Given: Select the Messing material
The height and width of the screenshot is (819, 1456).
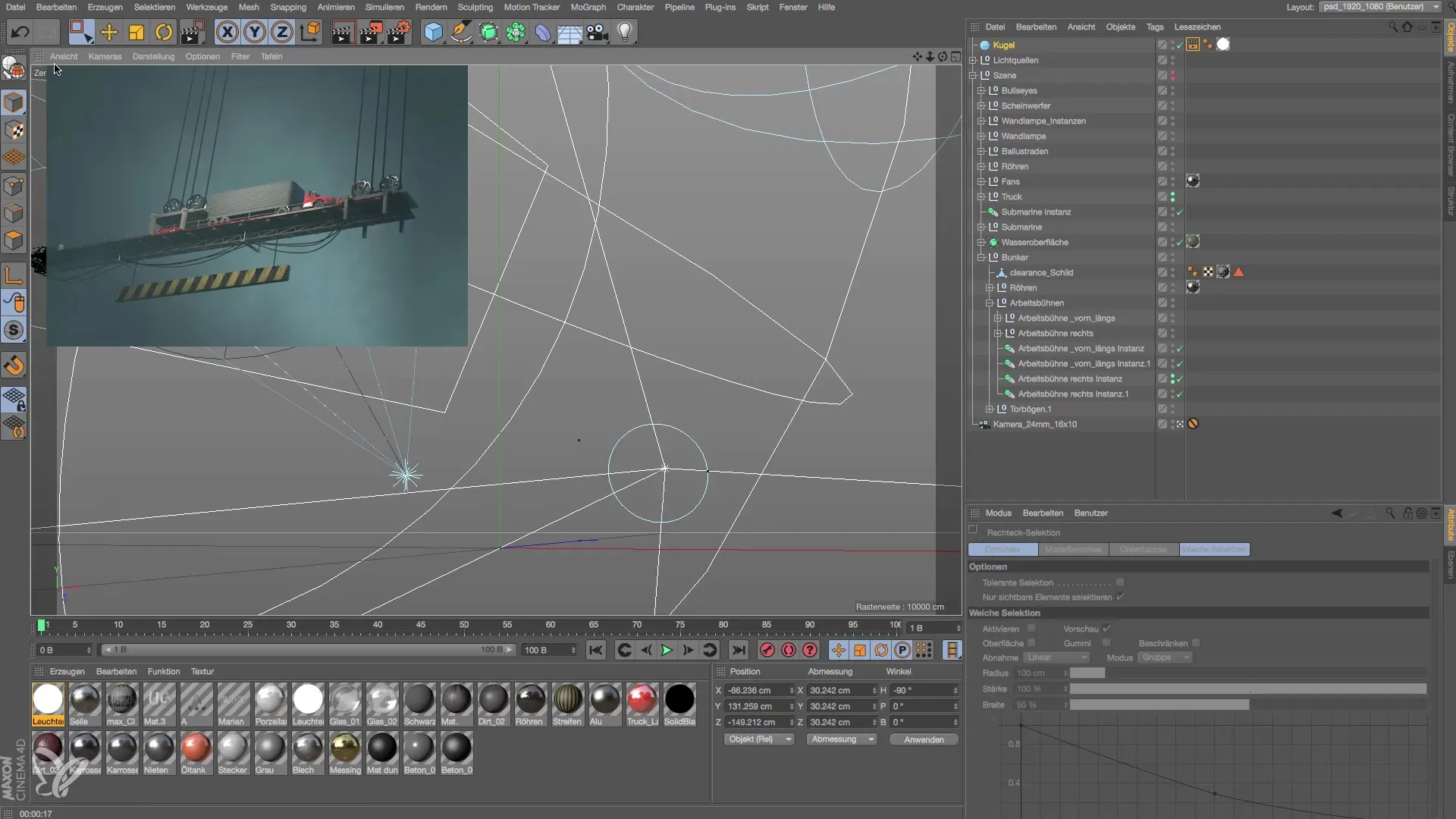Looking at the screenshot, I should (x=345, y=753).
